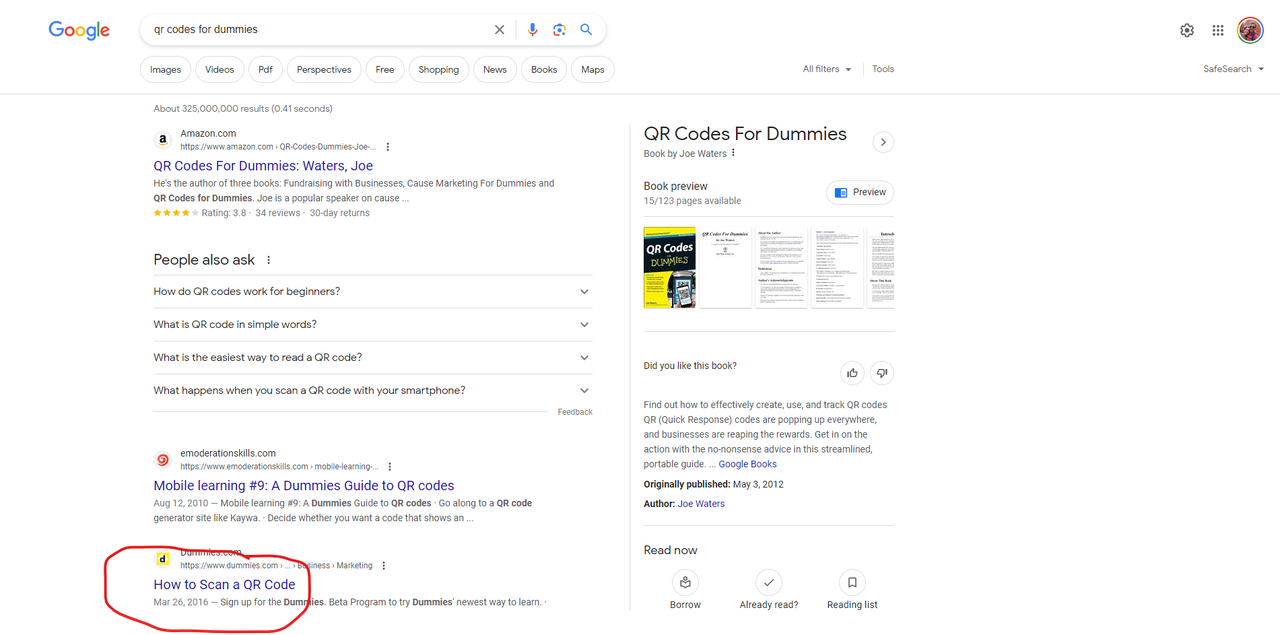The width and height of the screenshot is (1280, 635).
Task: Click the Dummies.com favicon
Action: pyautogui.click(x=163, y=559)
